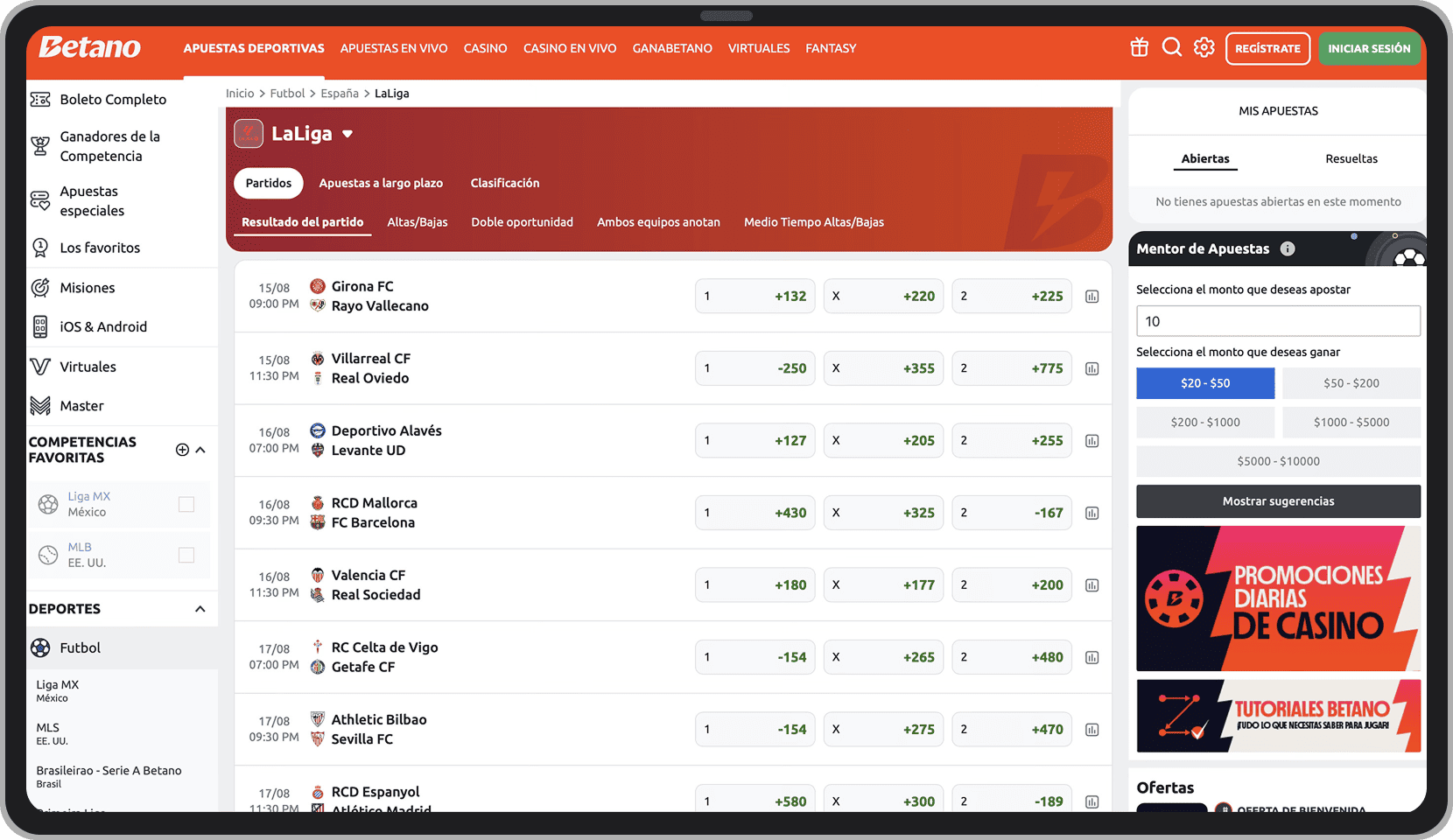
Task: Go to Futbol breadcrumb link
Action: click(287, 94)
